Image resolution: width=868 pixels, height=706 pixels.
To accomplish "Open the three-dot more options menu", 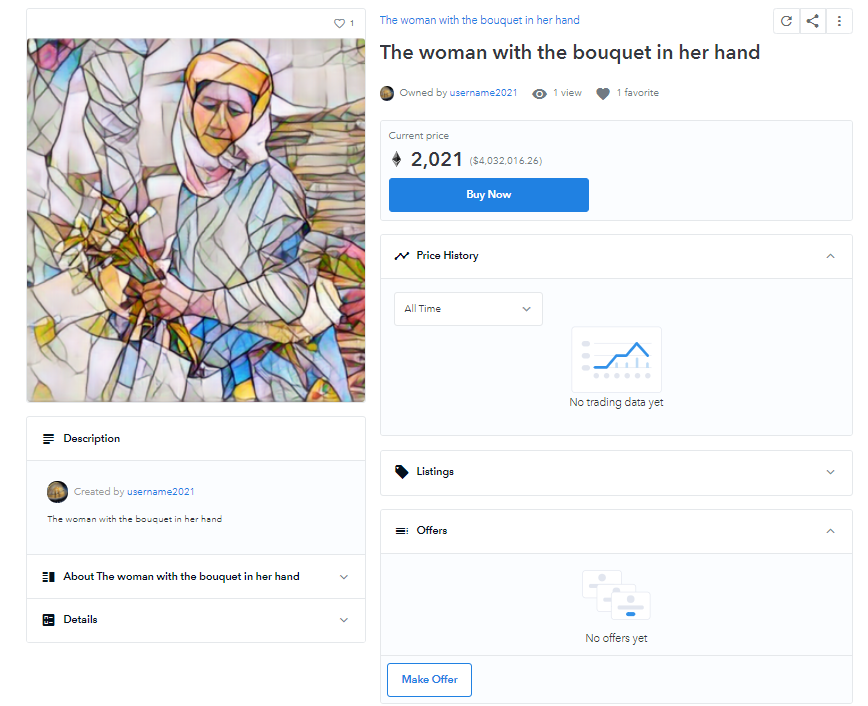I will (839, 21).
